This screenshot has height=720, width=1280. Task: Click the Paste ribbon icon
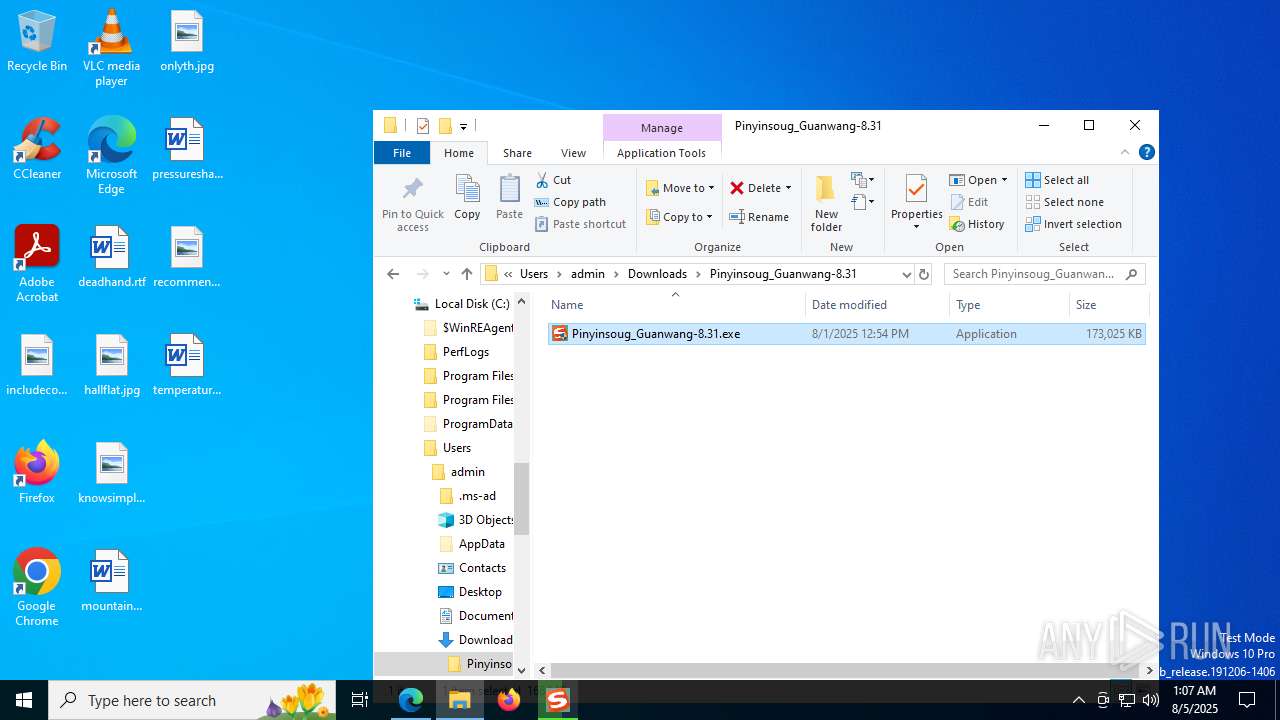[509, 197]
